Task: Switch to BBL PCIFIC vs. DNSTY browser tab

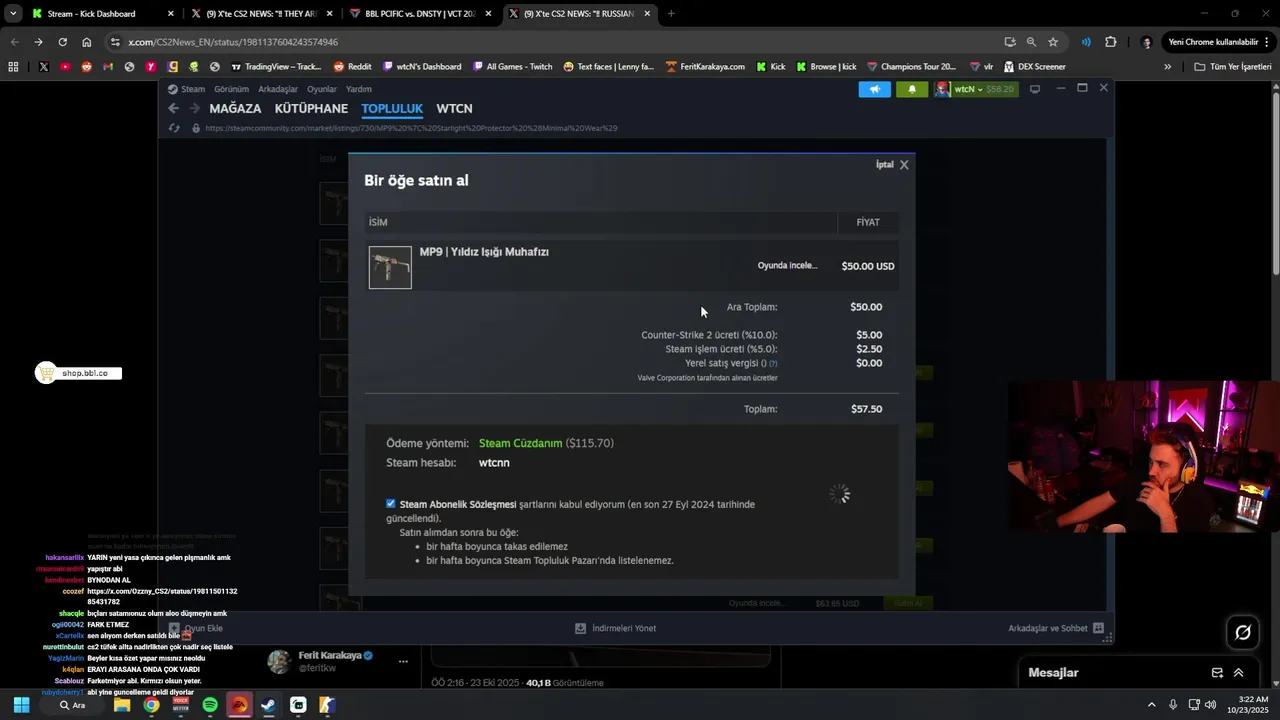Action: tap(420, 14)
